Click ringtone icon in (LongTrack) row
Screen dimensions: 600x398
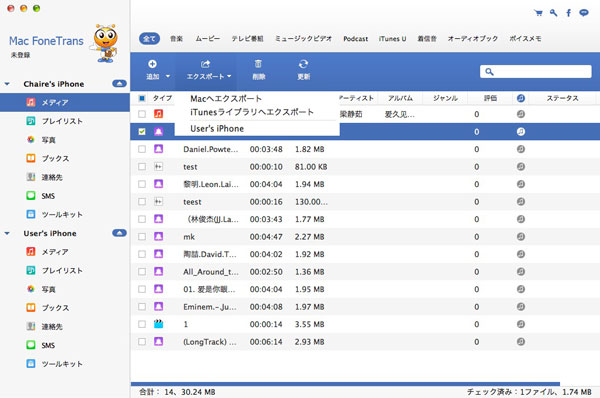click(x=520, y=341)
